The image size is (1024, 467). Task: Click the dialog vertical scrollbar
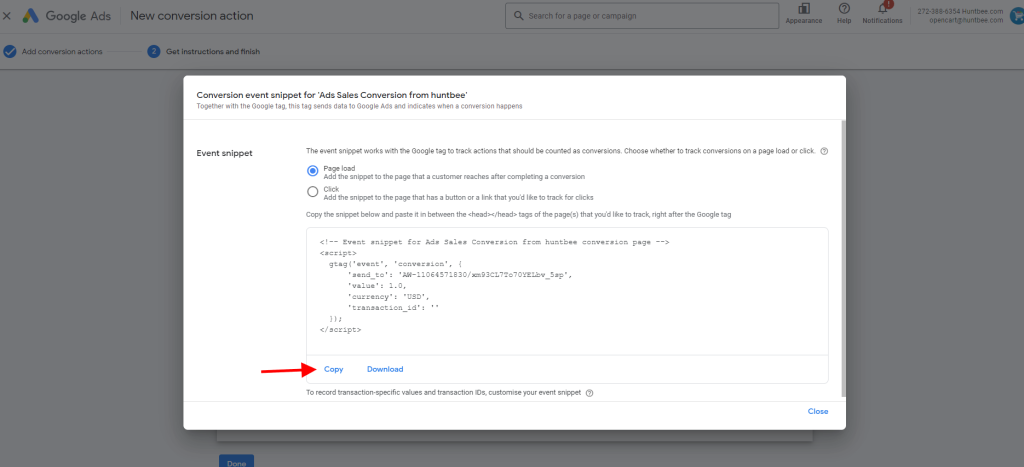click(843, 258)
